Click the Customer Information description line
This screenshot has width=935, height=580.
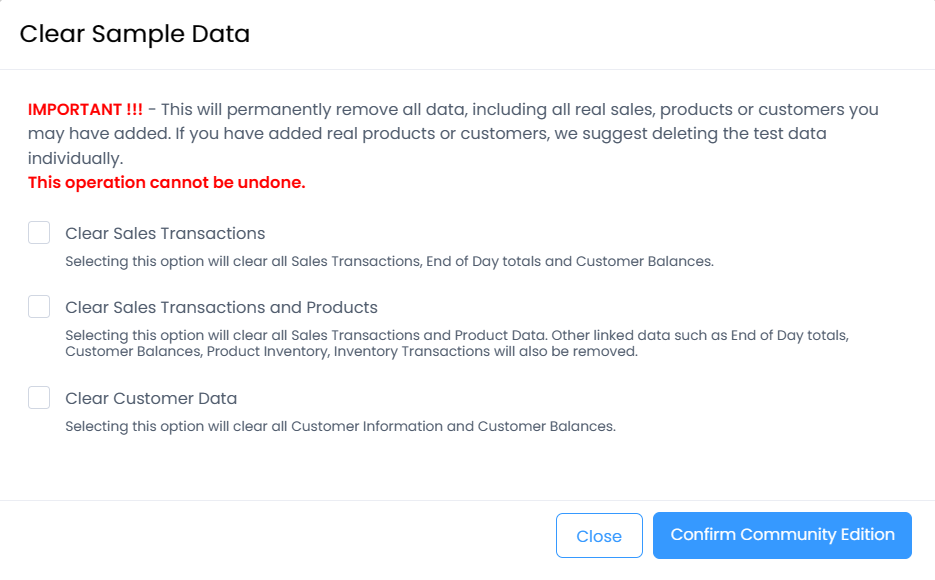340,426
